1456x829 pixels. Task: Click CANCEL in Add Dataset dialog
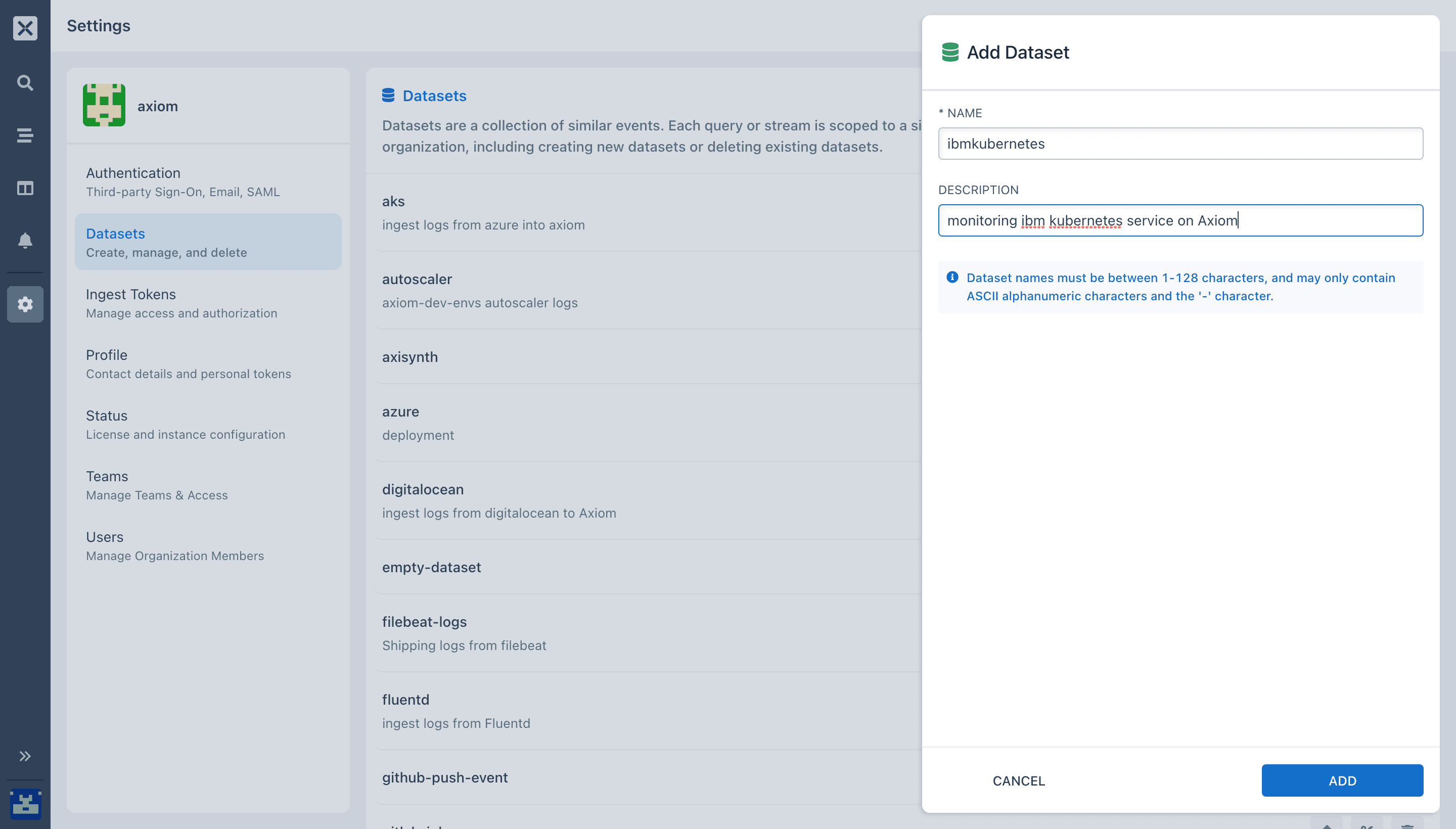click(x=1018, y=780)
